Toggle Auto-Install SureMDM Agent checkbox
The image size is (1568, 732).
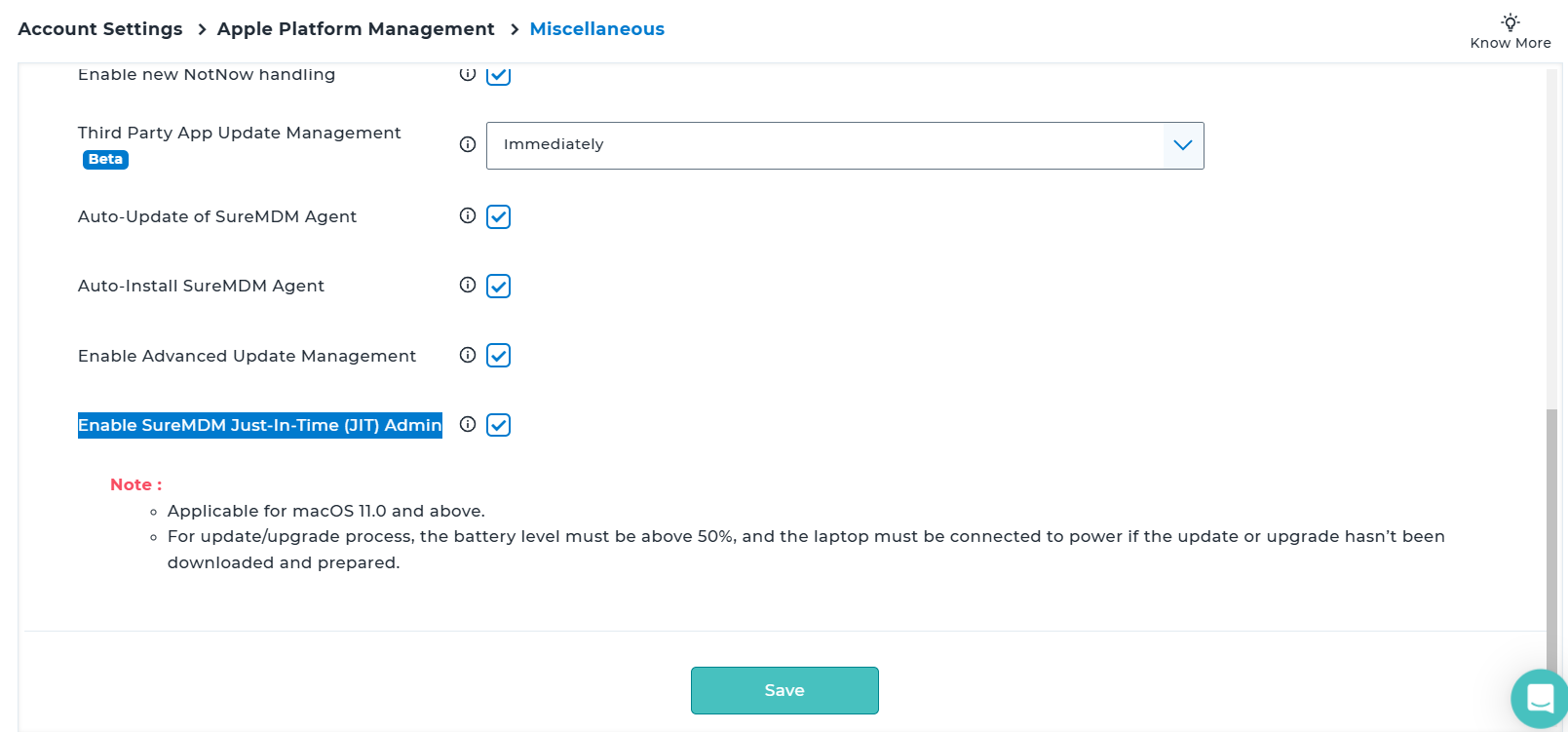(498, 286)
